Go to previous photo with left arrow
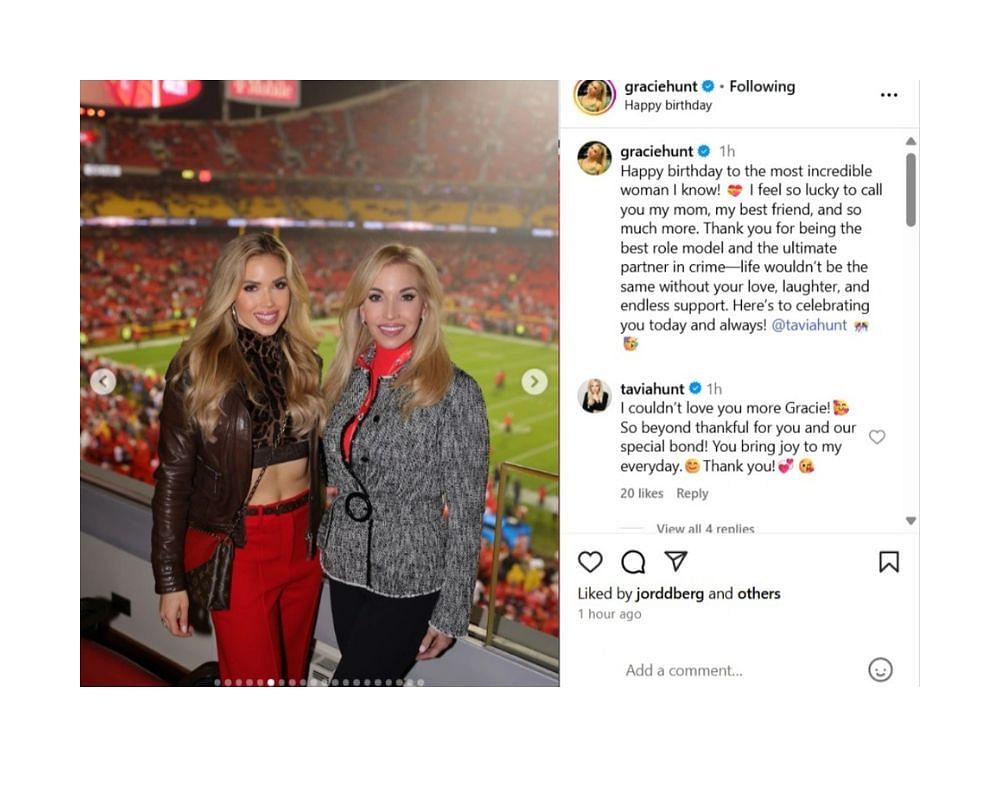1000x800 pixels. coord(103,381)
